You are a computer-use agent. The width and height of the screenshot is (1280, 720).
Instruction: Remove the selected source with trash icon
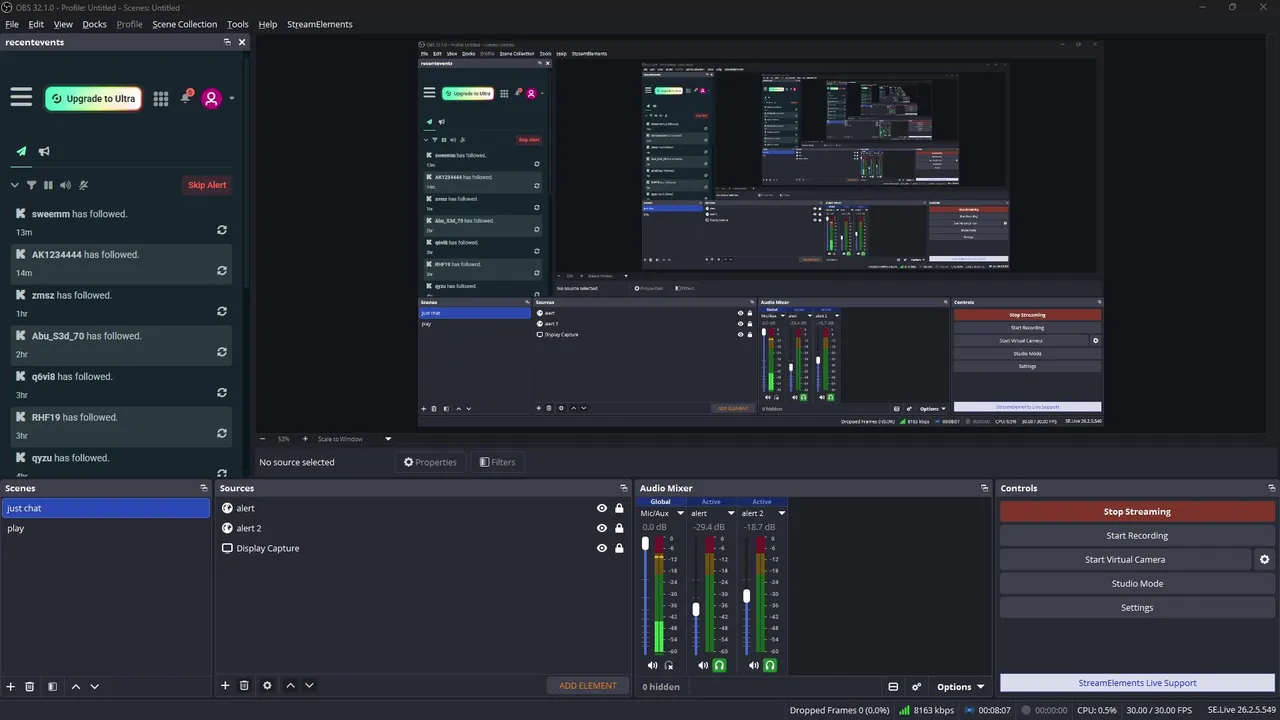pos(245,686)
